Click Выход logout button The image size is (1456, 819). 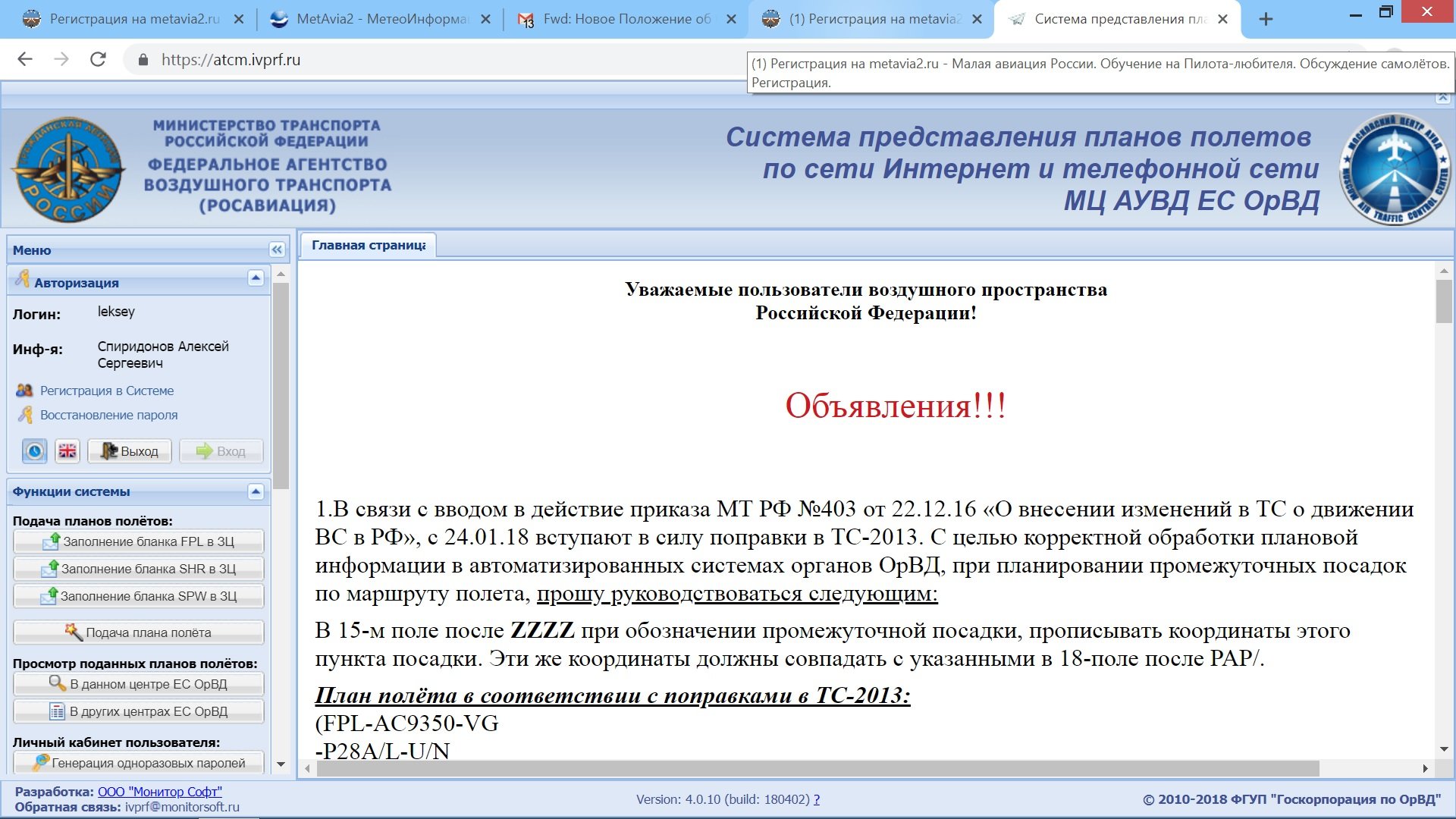click(130, 451)
